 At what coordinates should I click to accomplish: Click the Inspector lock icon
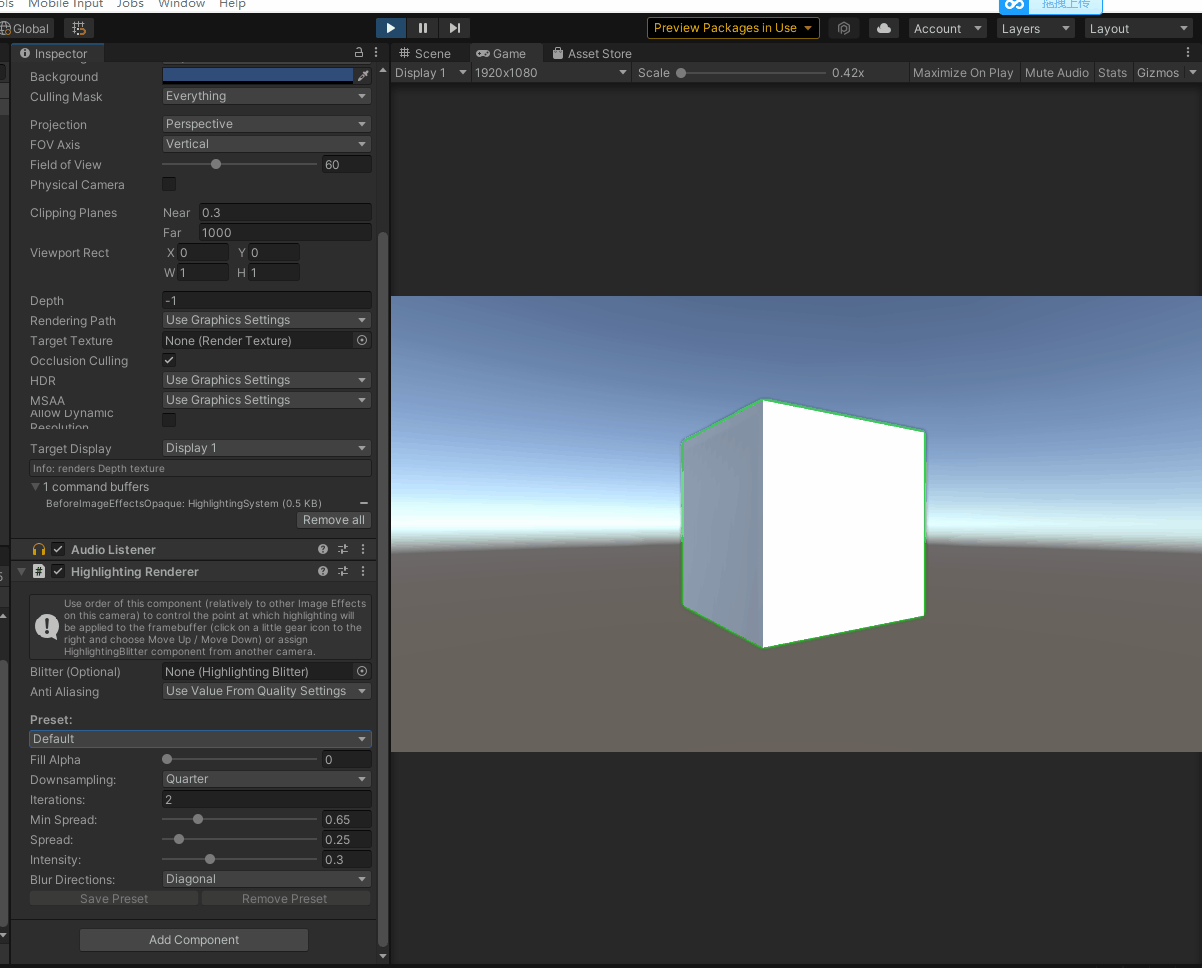click(358, 52)
